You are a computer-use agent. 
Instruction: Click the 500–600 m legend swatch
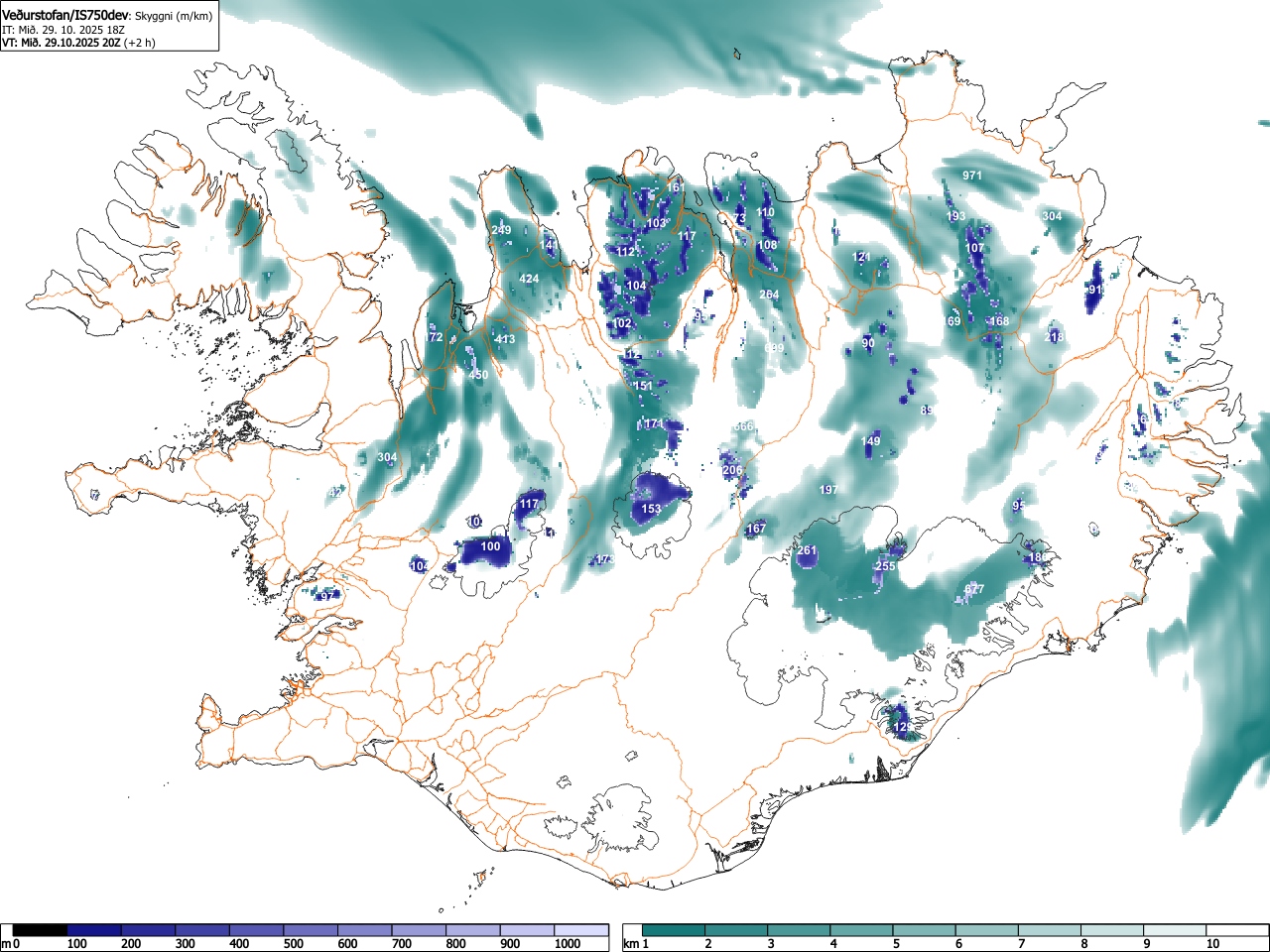tap(311, 930)
